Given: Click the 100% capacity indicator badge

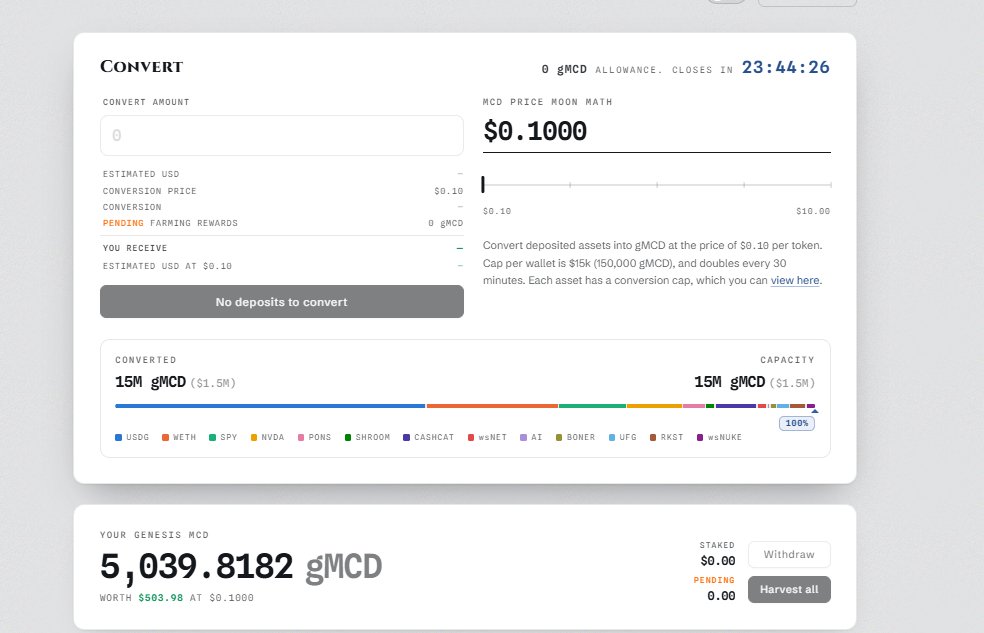Looking at the screenshot, I should click(797, 423).
